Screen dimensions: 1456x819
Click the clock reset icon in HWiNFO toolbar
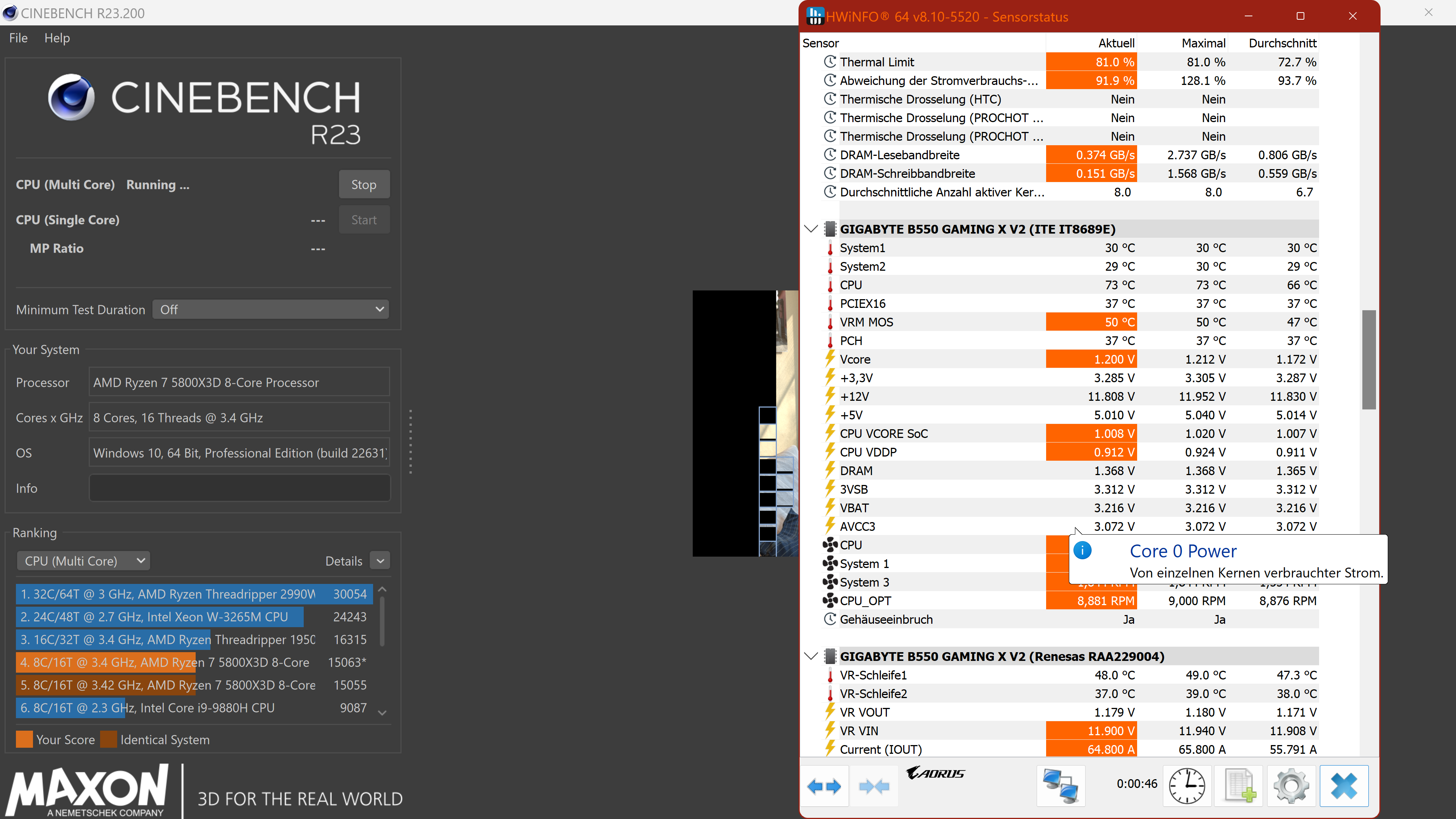(1187, 786)
